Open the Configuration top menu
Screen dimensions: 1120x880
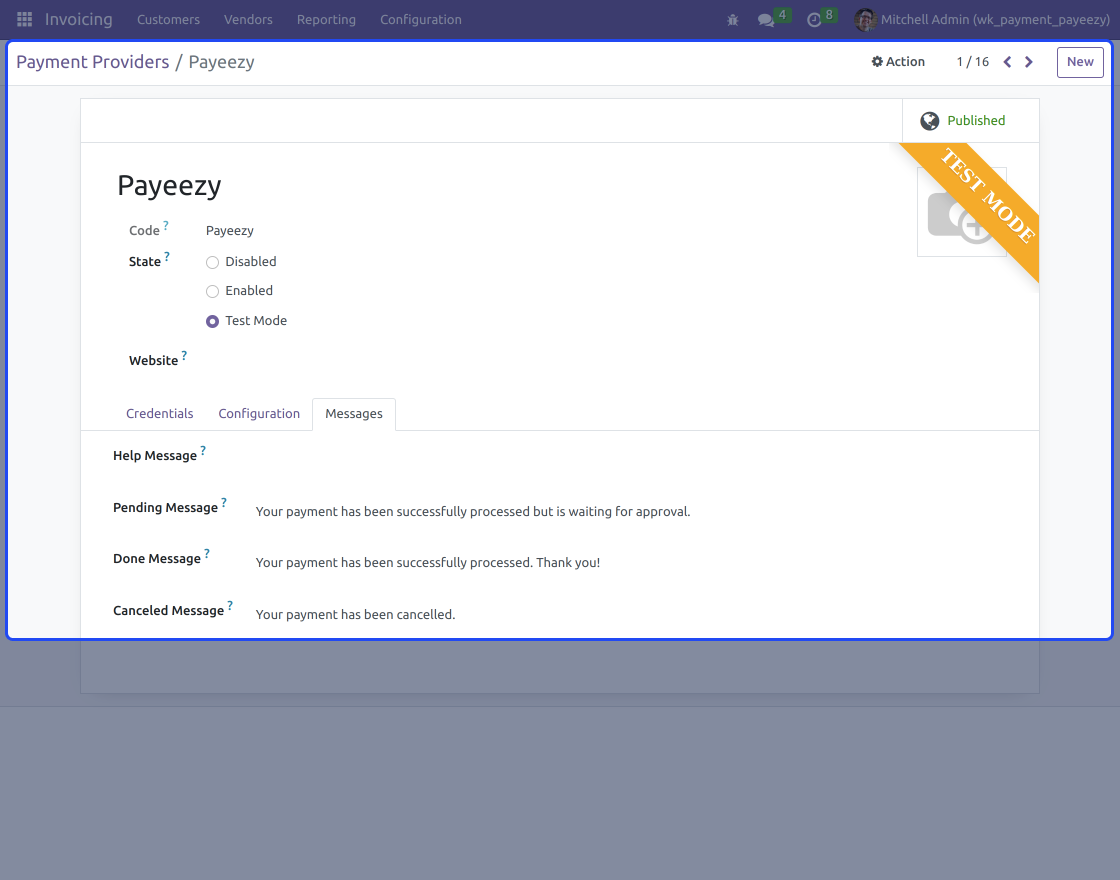coord(421,19)
